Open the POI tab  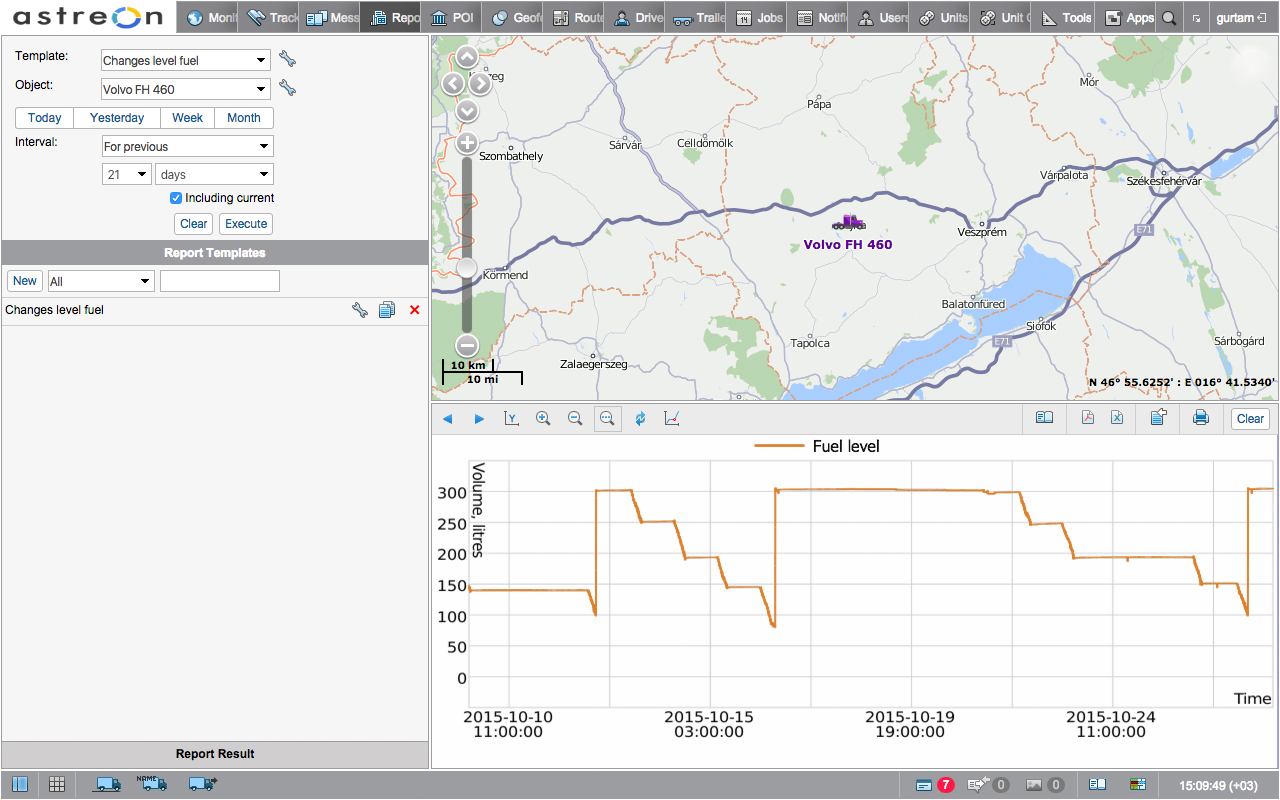point(452,17)
